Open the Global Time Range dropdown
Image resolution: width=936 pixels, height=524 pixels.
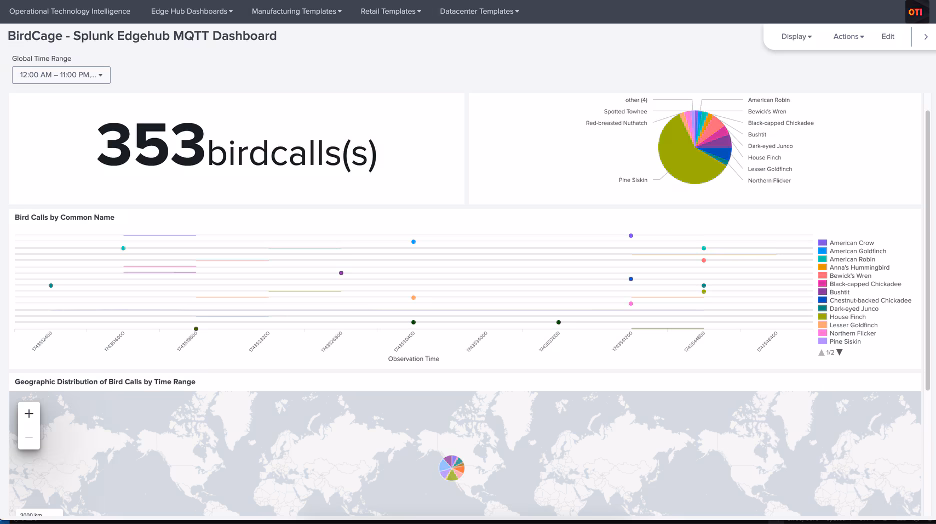pos(61,75)
